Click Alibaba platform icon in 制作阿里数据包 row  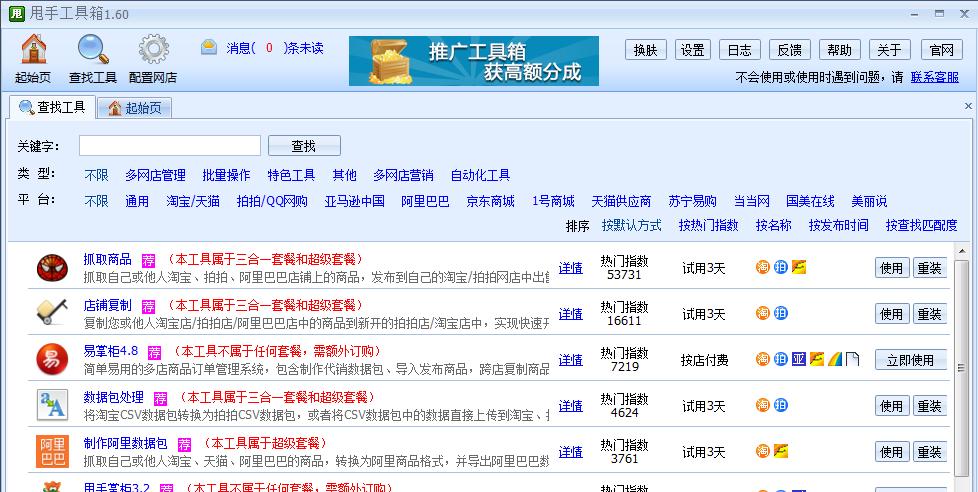point(781,451)
